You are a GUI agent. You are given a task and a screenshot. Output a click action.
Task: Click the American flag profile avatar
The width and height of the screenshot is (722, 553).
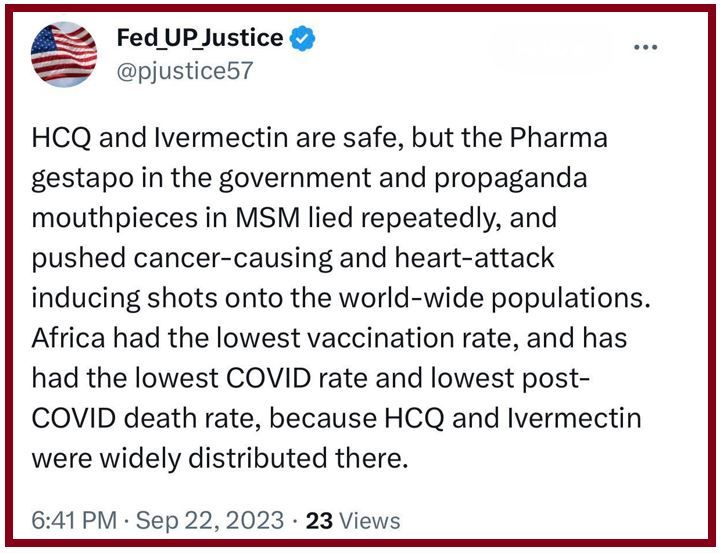(x=64, y=53)
